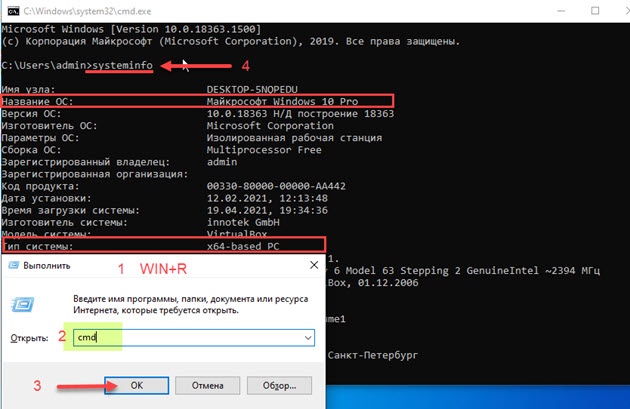The image size is (630, 409).
Task: Click the DESKTOP-5NQPEDU host name value
Action: (x=252, y=89)
